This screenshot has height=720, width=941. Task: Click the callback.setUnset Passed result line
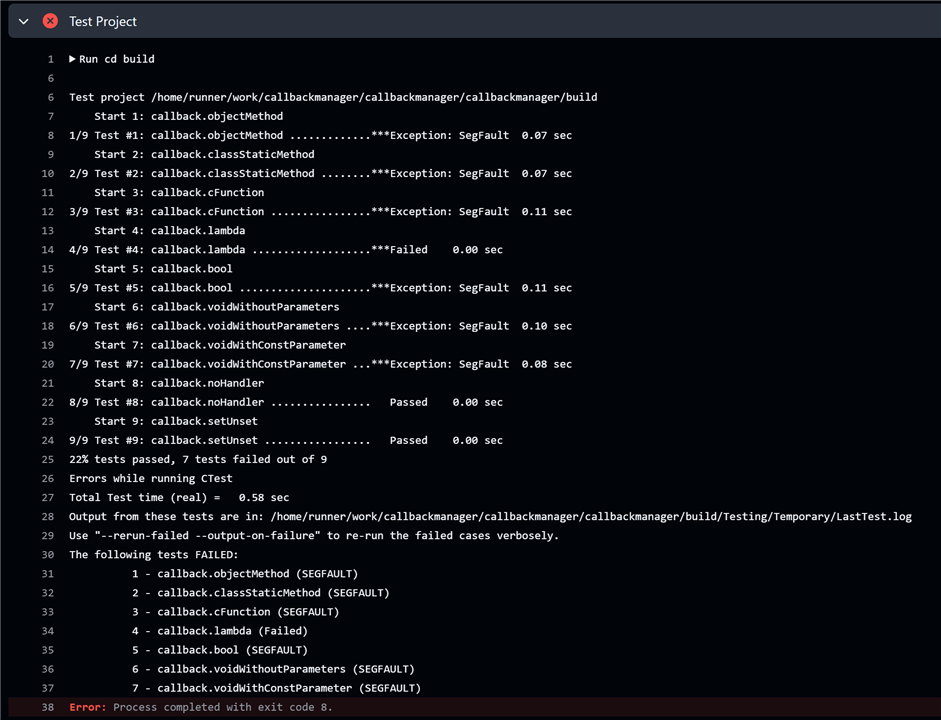click(x=285, y=441)
